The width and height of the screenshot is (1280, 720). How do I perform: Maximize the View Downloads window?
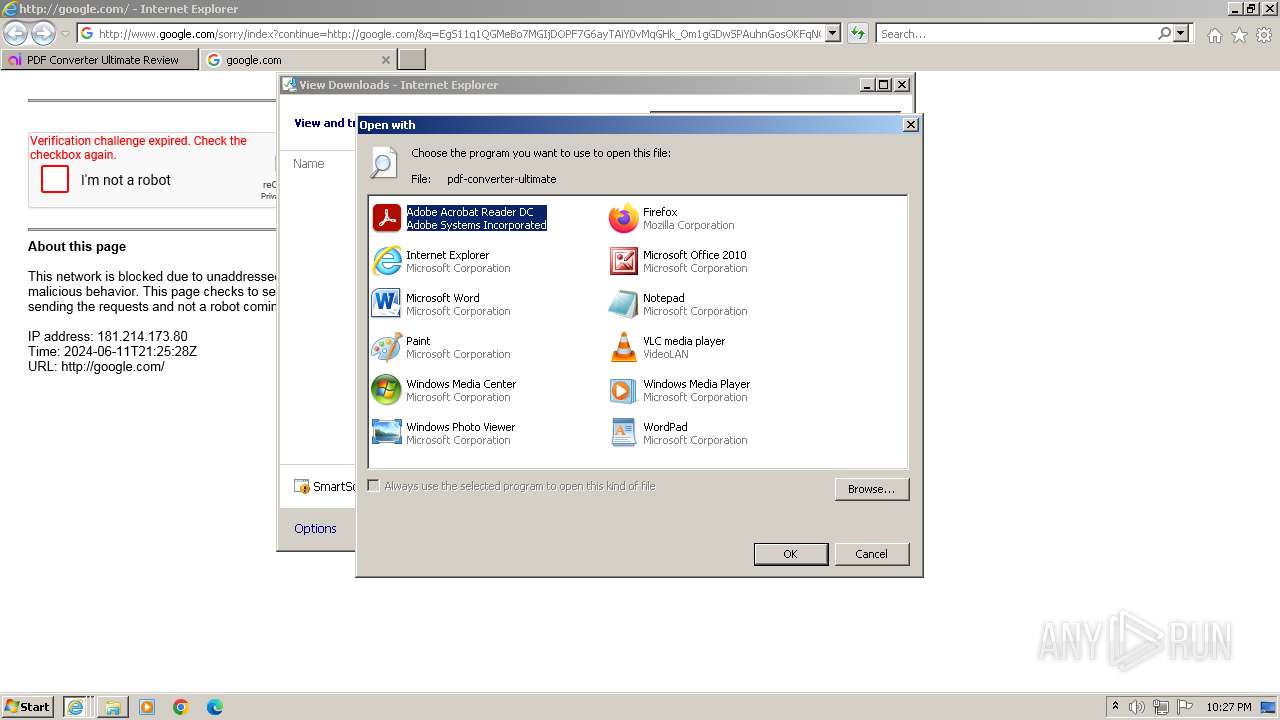tap(884, 85)
